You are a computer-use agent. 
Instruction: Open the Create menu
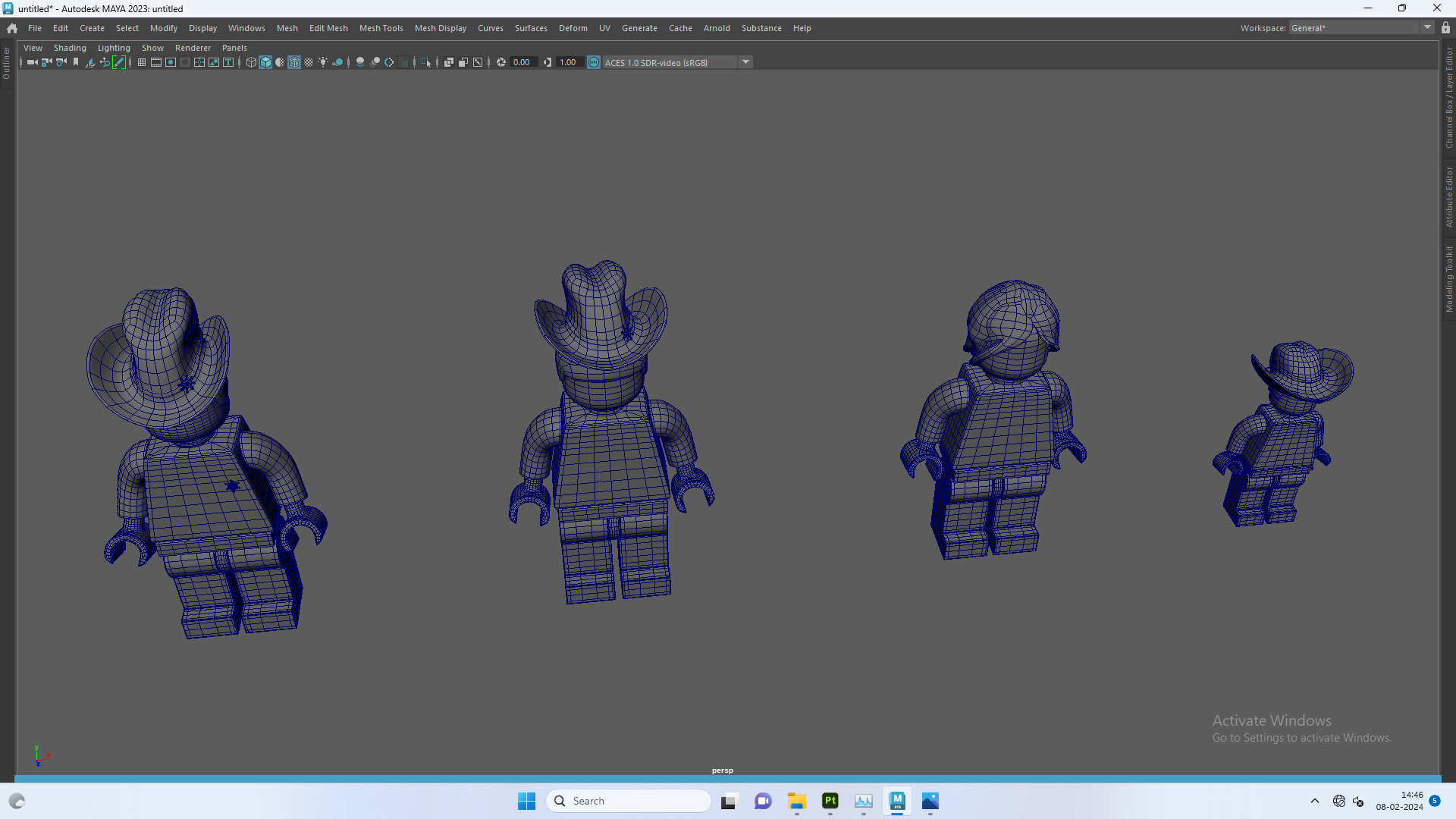[x=92, y=28]
